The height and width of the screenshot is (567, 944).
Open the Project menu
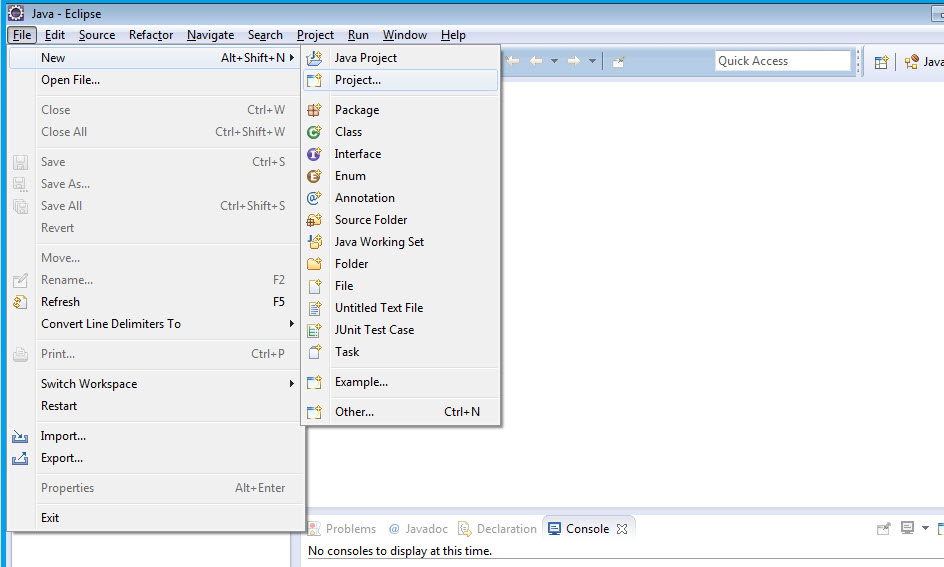point(315,35)
